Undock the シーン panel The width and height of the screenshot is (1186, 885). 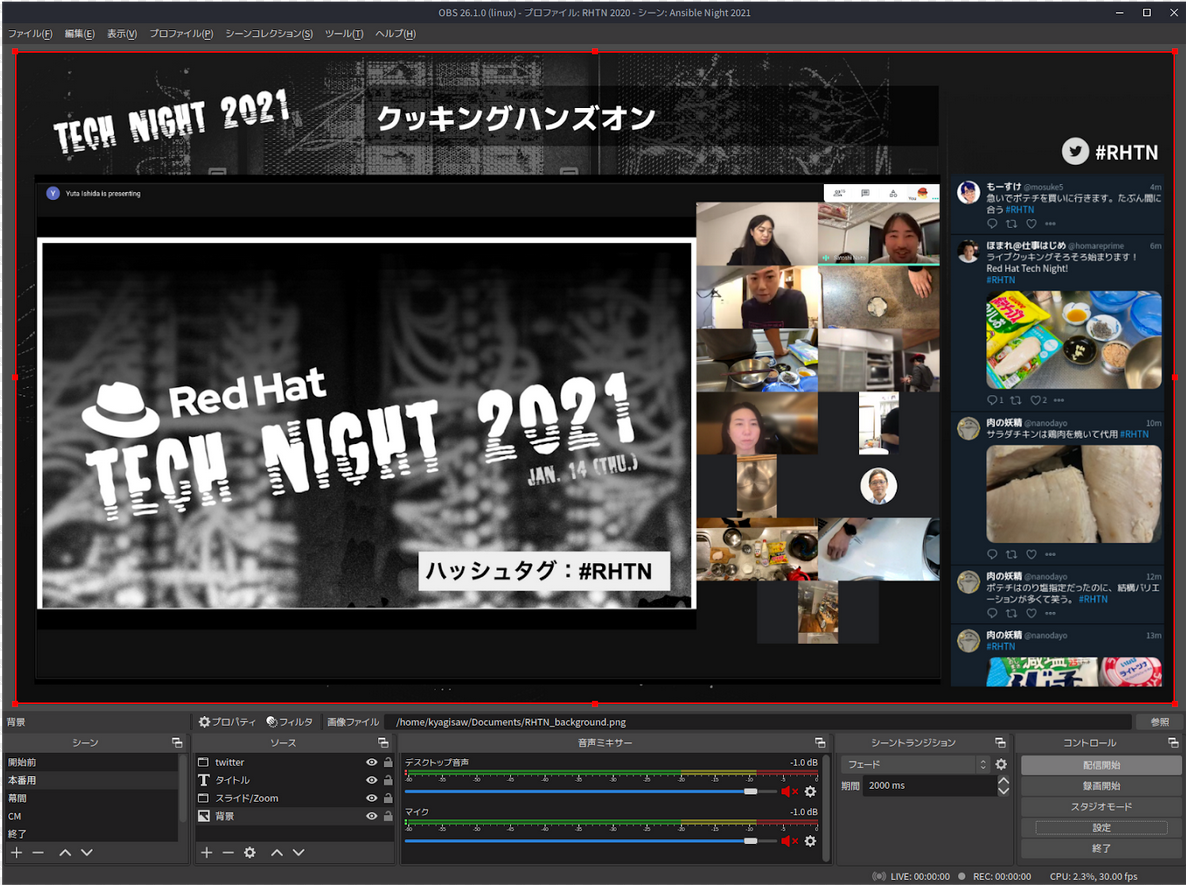point(177,743)
